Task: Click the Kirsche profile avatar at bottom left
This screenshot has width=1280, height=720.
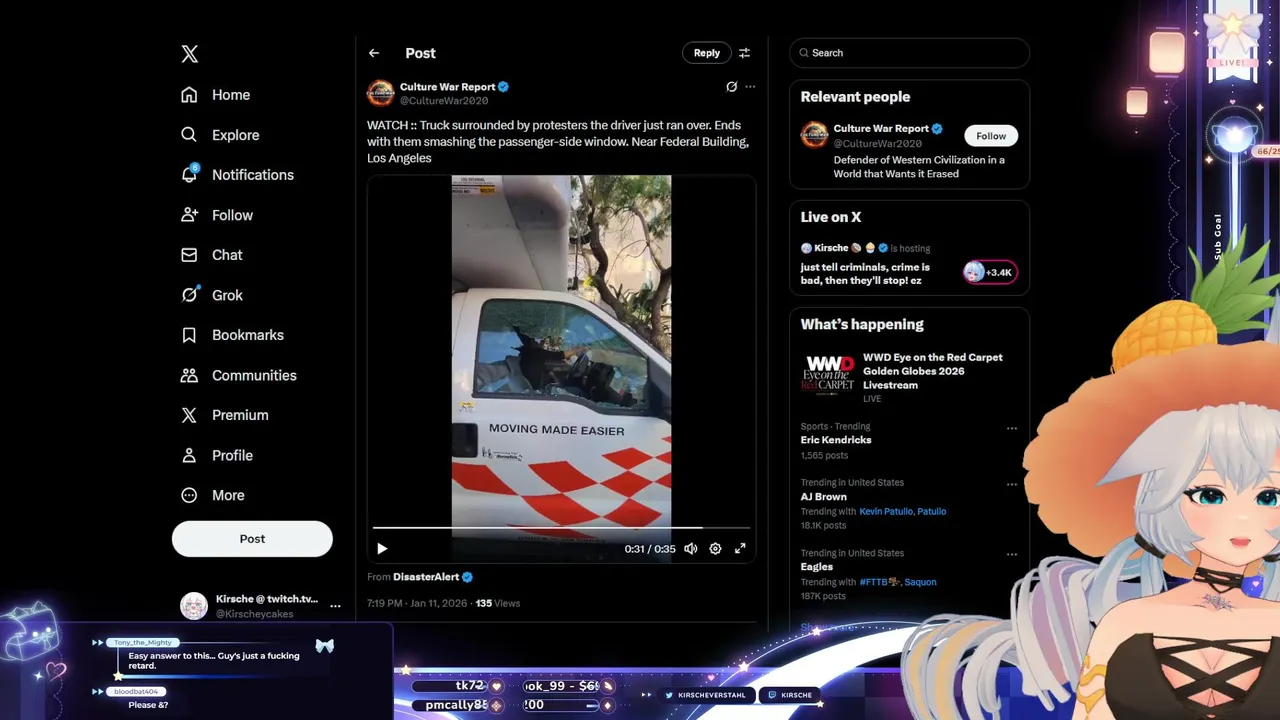Action: (194, 606)
